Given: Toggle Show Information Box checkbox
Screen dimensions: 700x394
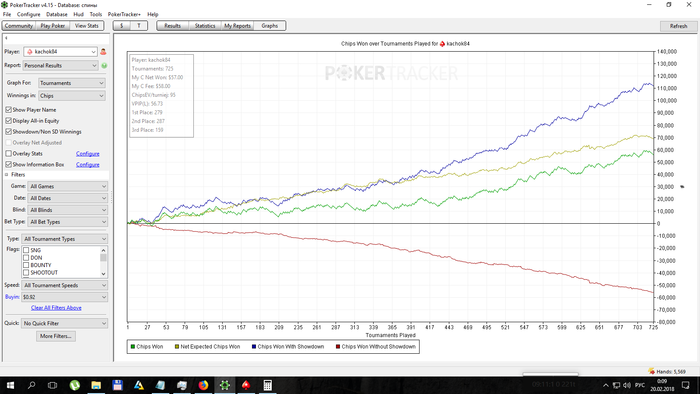Looking at the screenshot, I should click(x=8, y=165).
